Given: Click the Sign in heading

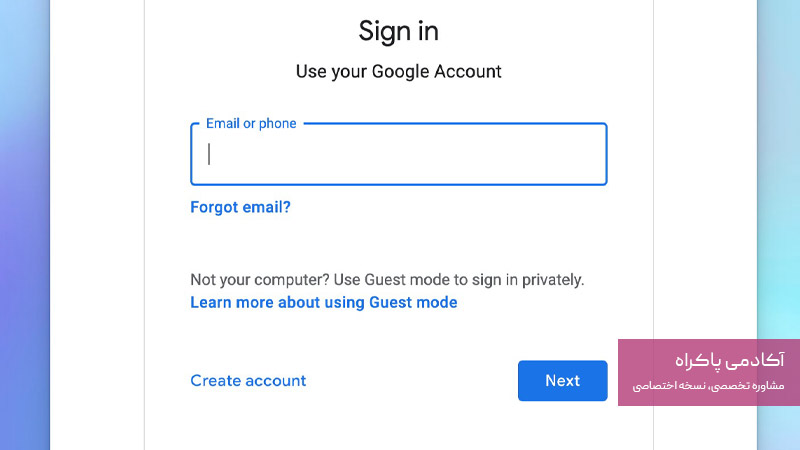Looking at the screenshot, I should click(398, 31).
